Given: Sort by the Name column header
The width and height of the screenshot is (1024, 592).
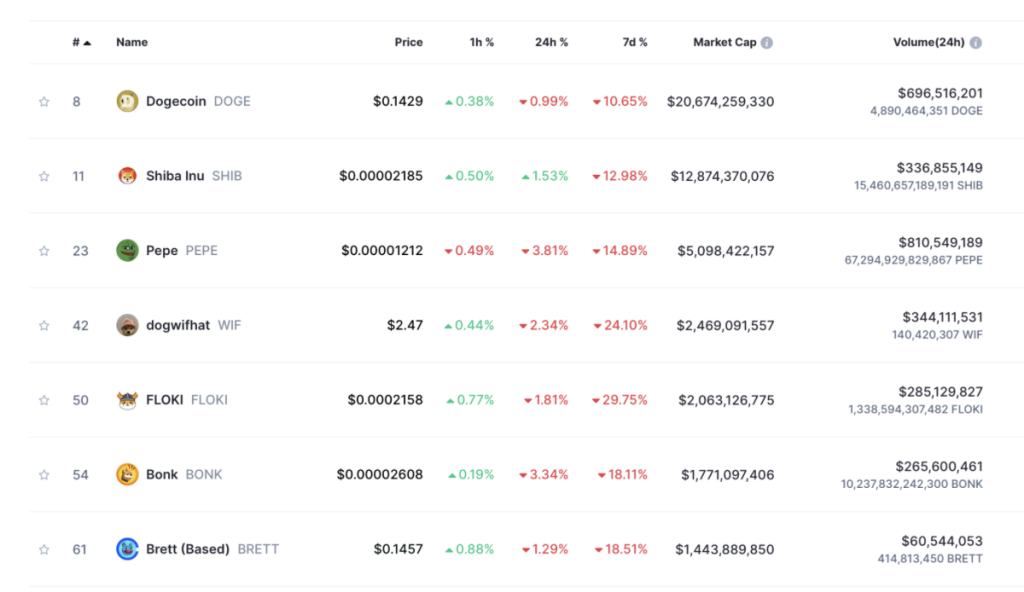Looking at the screenshot, I should pyautogui.click(x=132, y=42).
